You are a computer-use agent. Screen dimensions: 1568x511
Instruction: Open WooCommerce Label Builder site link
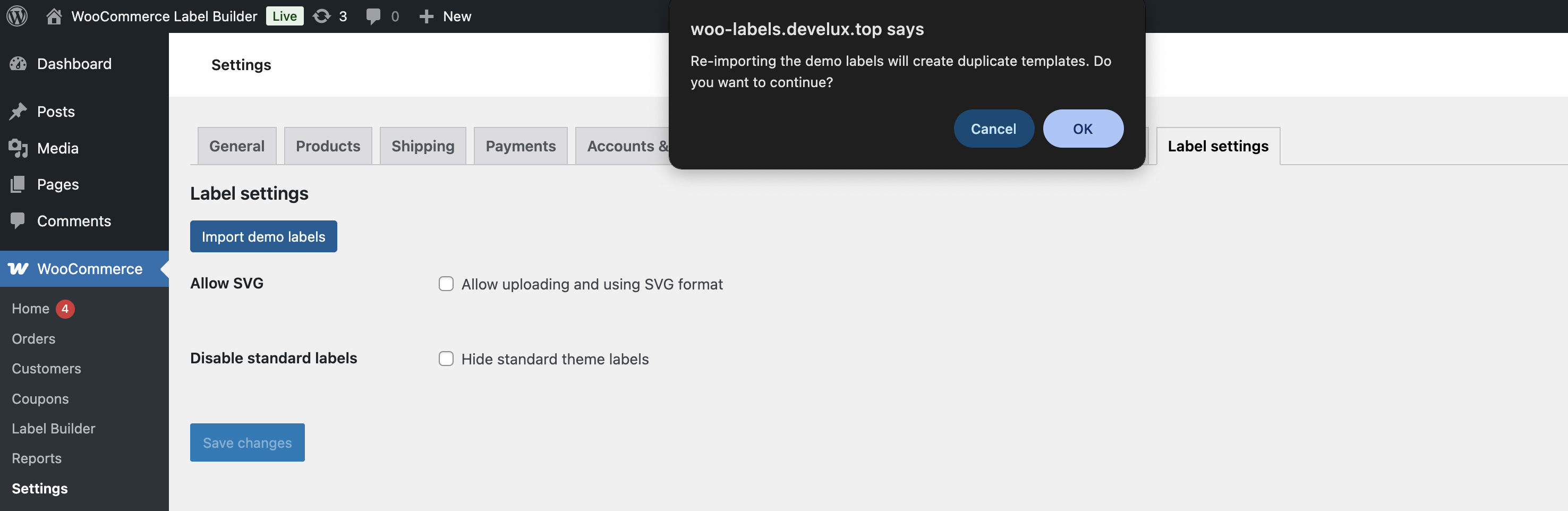pos(164,16)
